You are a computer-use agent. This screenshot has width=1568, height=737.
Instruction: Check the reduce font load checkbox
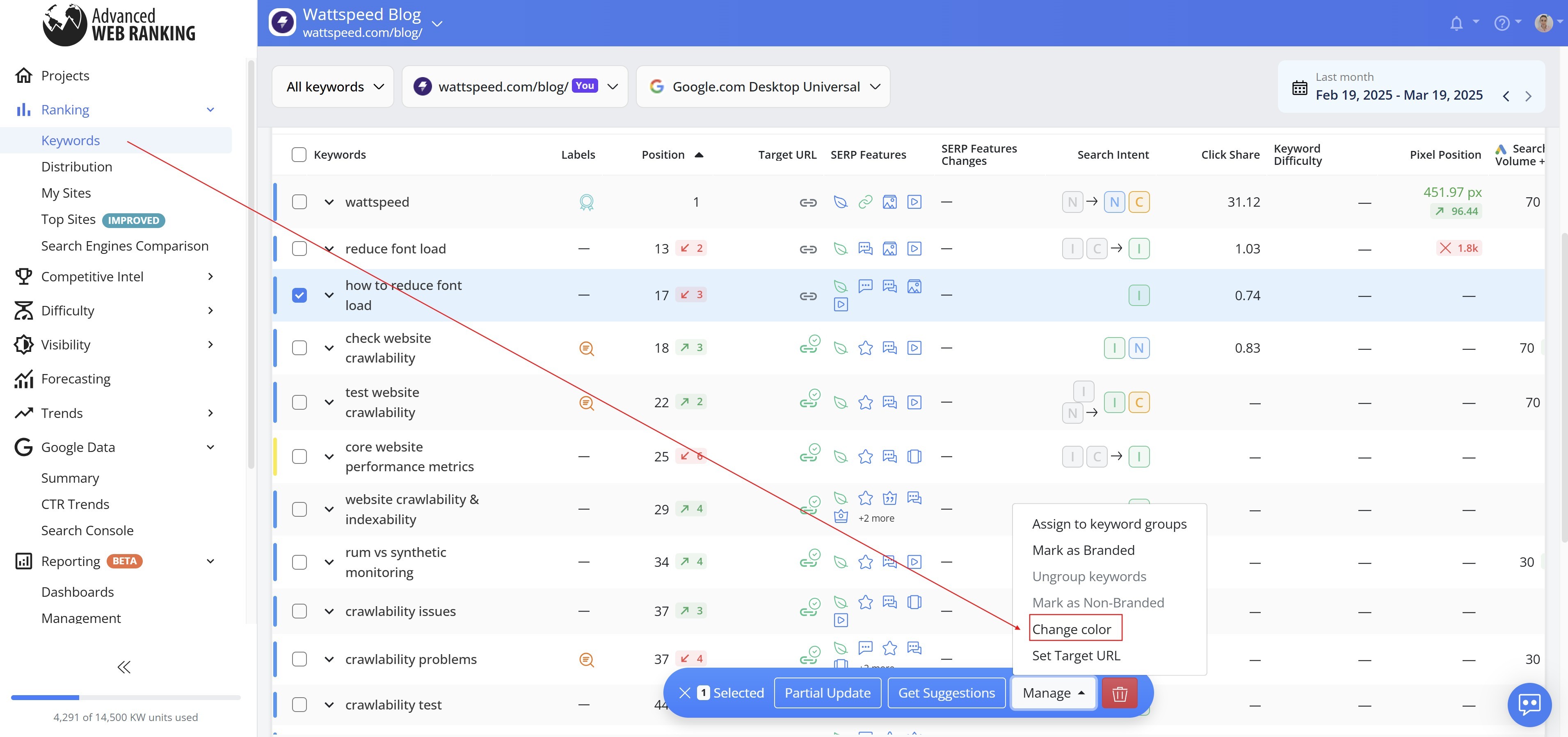pos(299,248)
